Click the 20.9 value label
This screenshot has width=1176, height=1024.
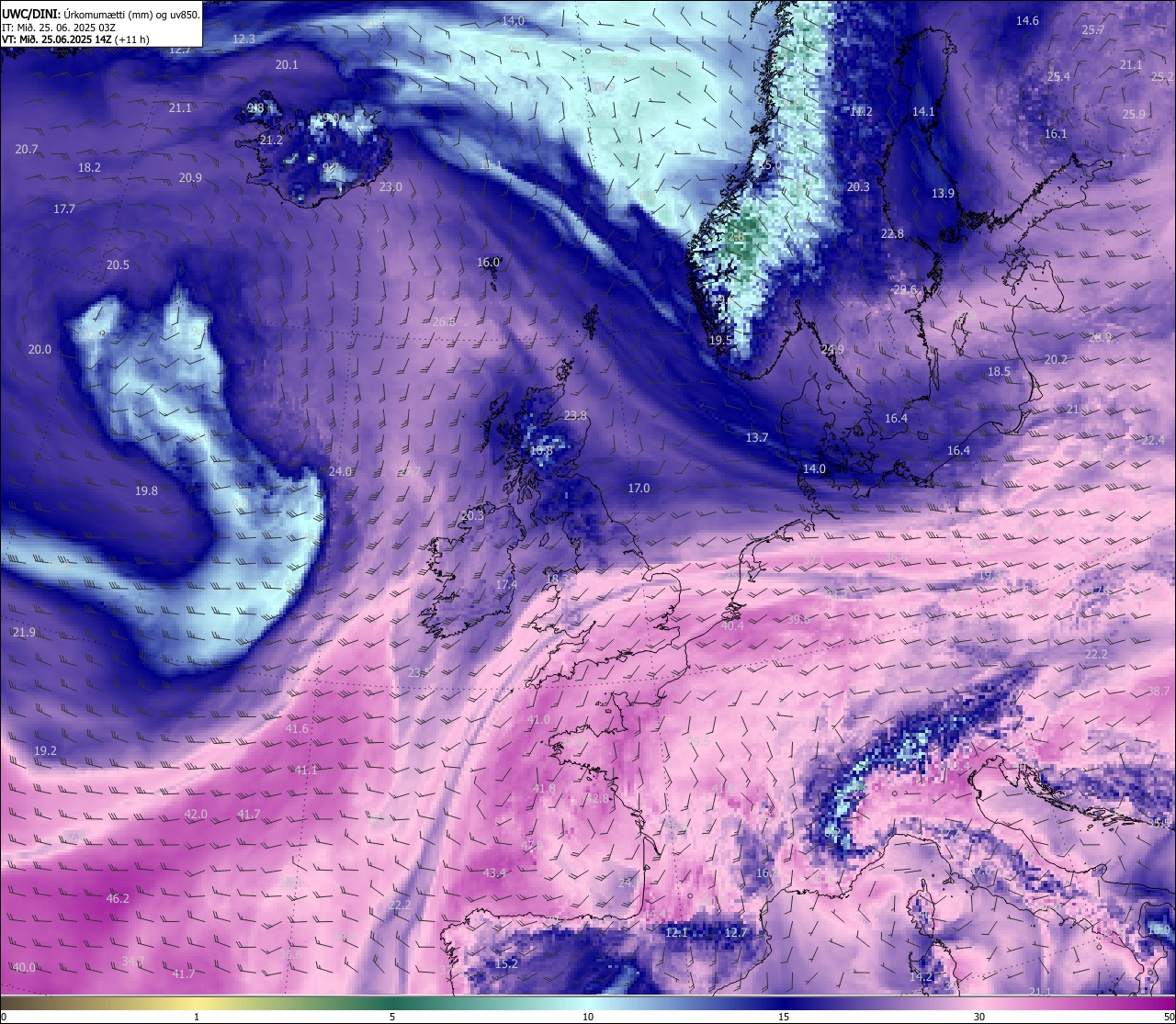[x=190, y=177]
